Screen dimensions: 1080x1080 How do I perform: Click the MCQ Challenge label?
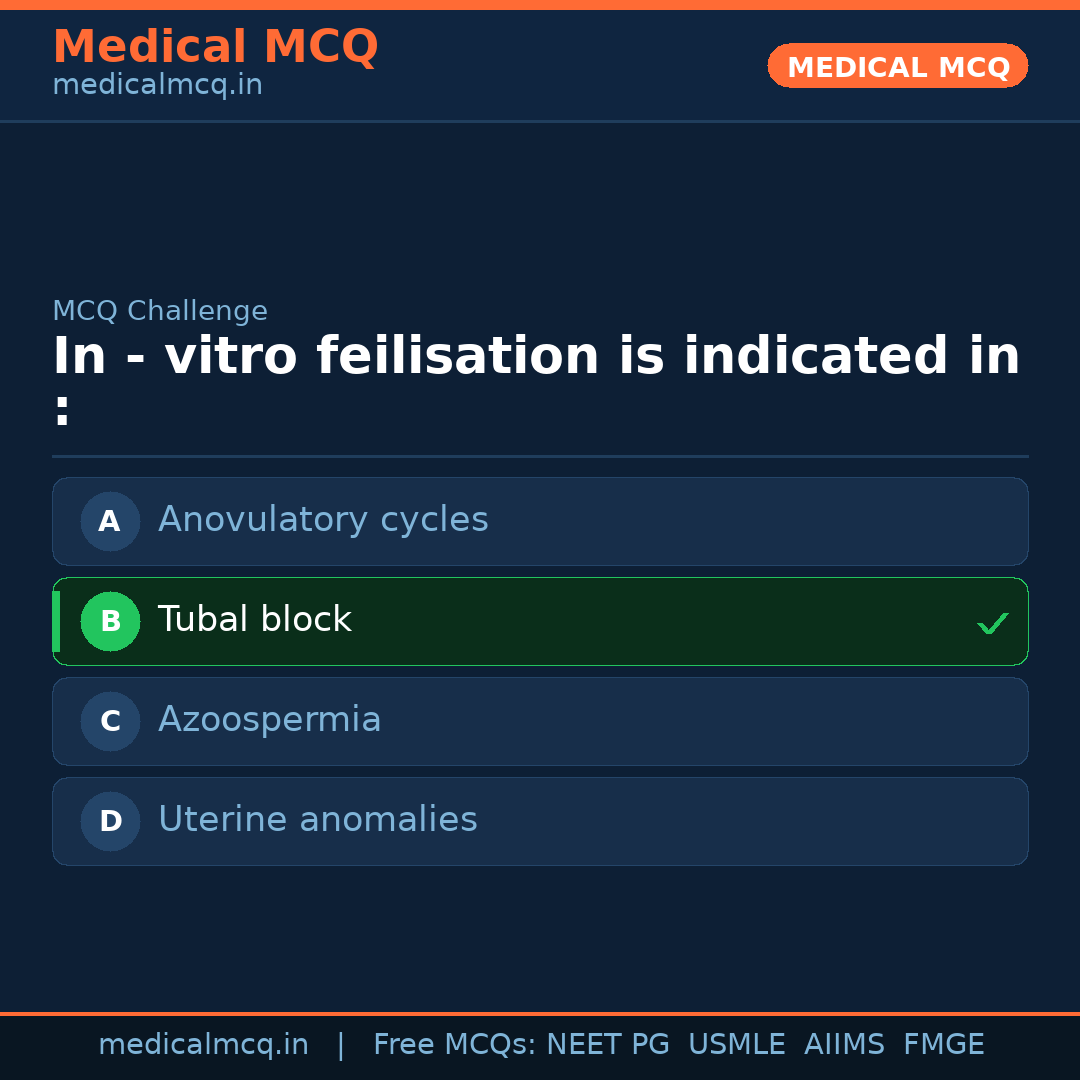(160, 311)
